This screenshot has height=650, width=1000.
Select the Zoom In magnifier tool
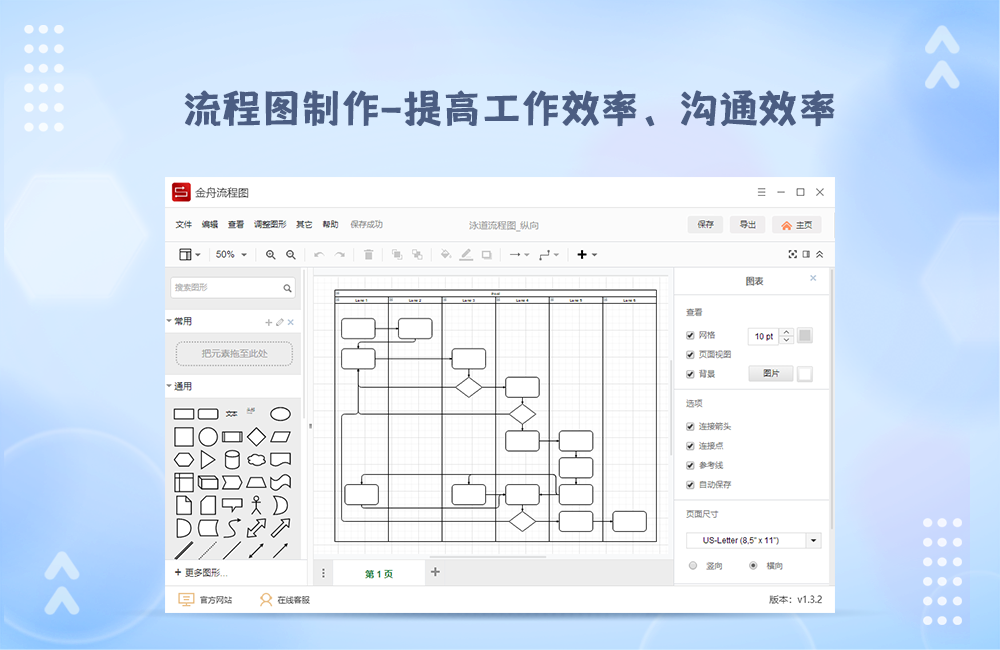270,254
